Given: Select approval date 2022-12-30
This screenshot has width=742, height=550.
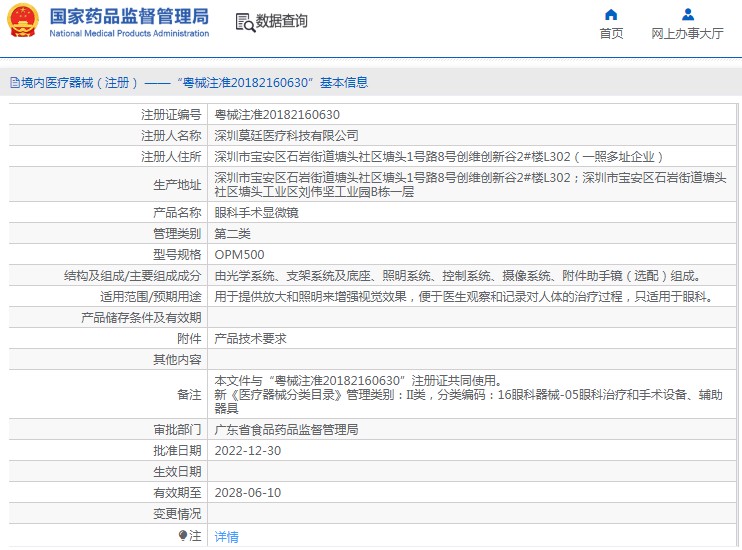Looking at the screenshot, I should [x=247, y=451].
